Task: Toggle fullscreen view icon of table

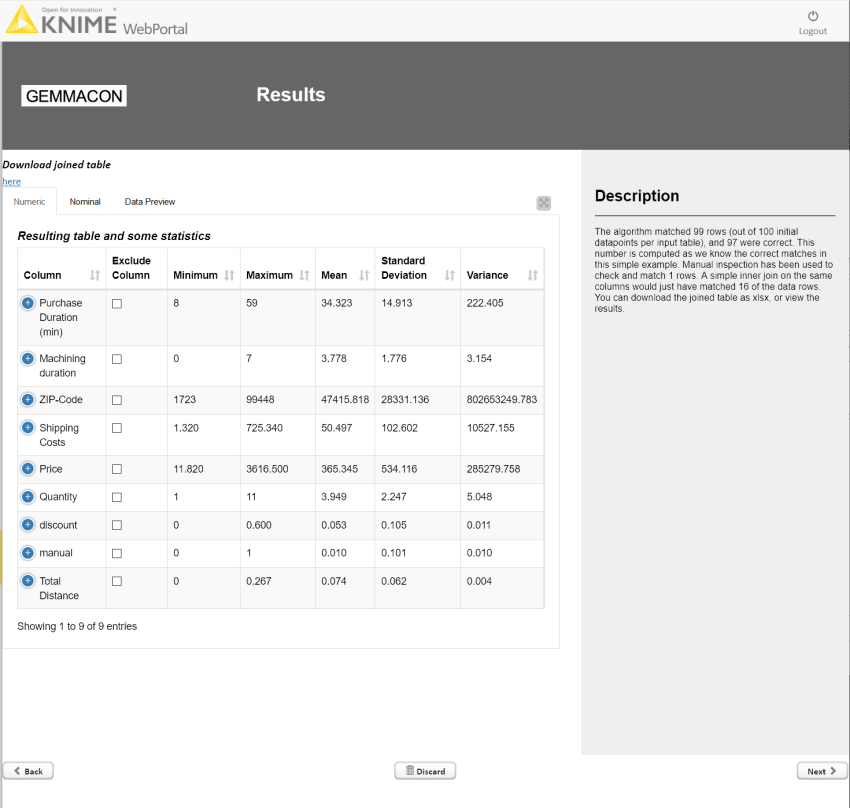Action: 543,203
